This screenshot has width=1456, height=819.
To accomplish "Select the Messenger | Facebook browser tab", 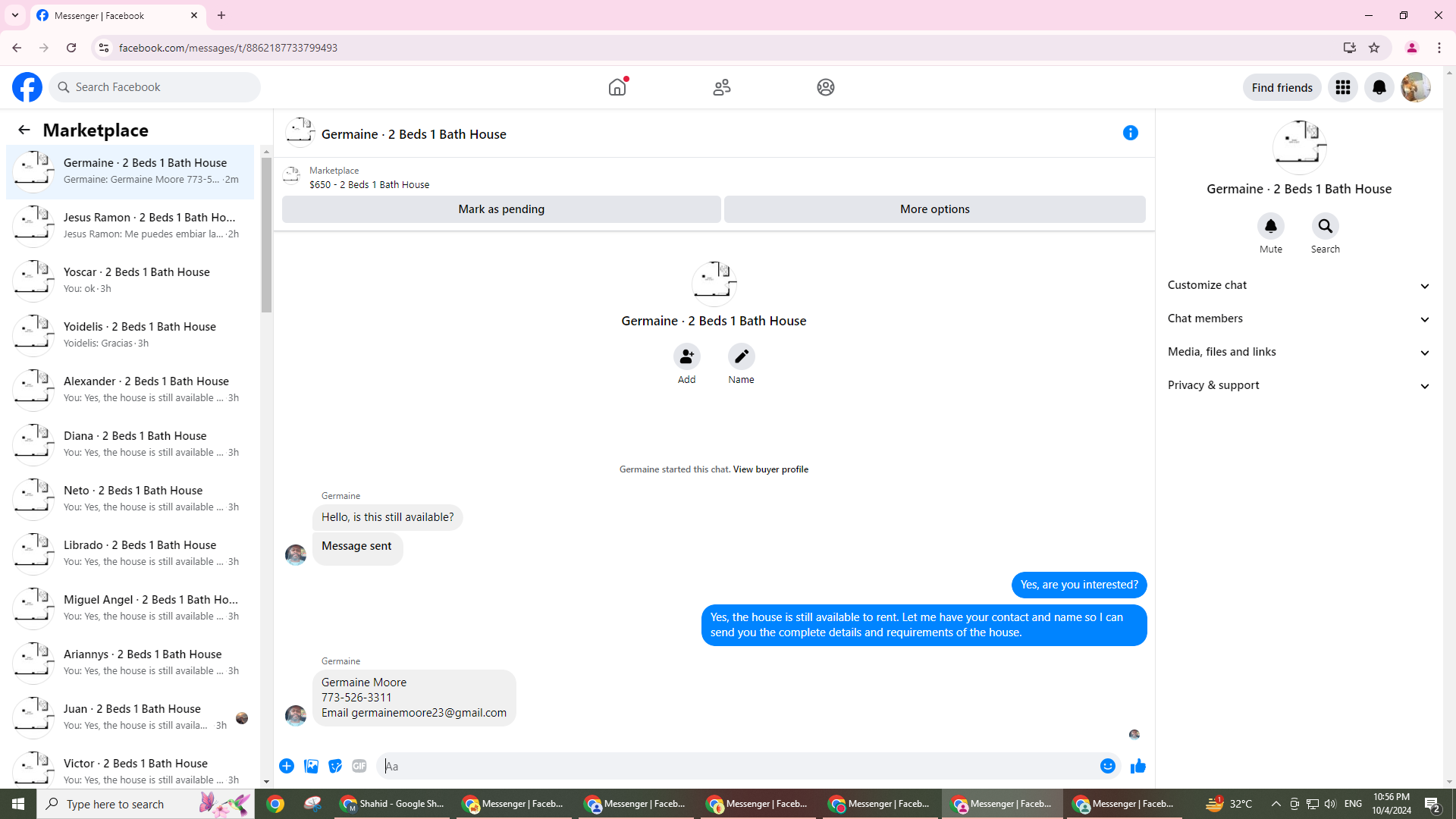I will click(118, 15).
